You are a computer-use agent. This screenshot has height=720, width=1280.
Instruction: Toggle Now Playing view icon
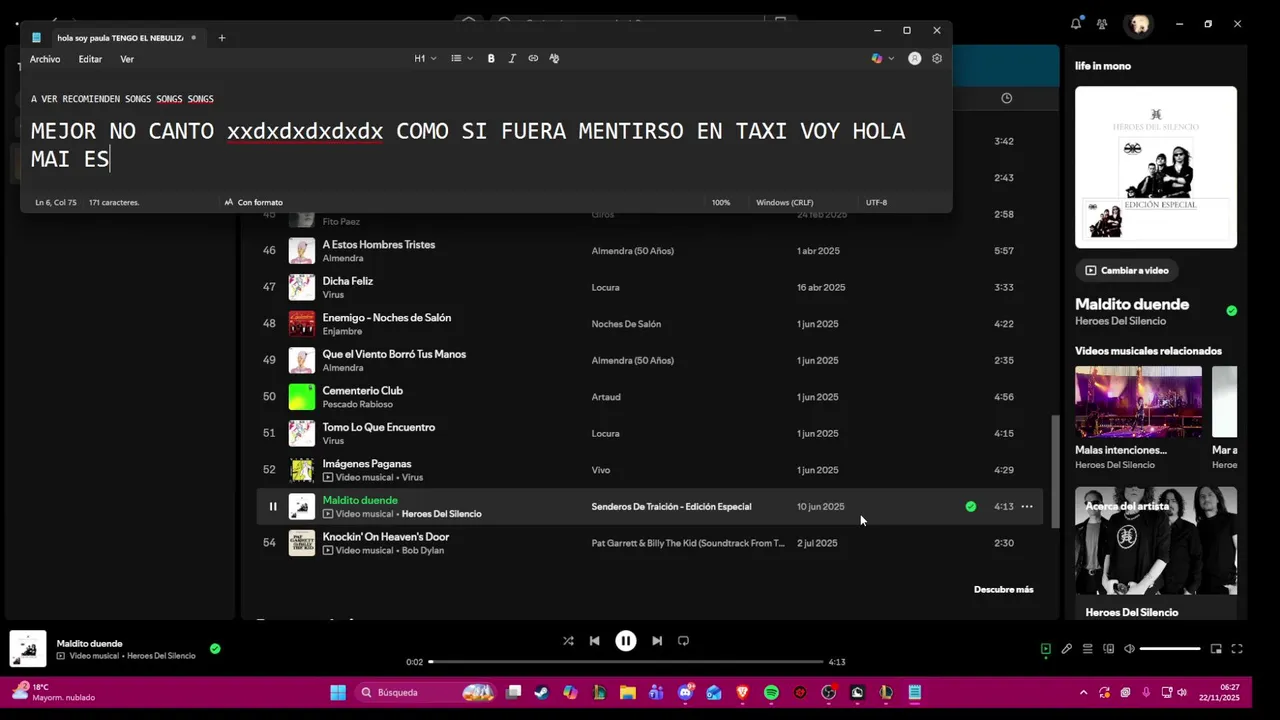1045,649
